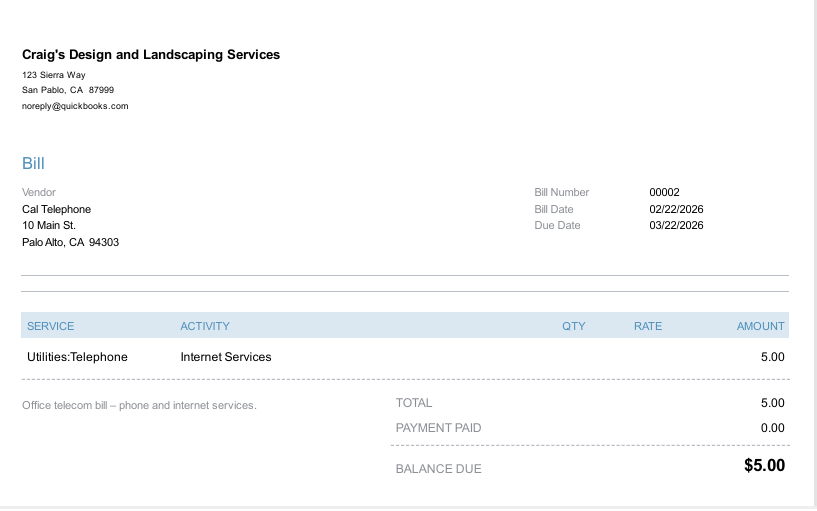The height and width of the screenshot is (511, 817).
Task: Click the Palo Alto, CA 94303 address line
Action: (x=70, y=242)
